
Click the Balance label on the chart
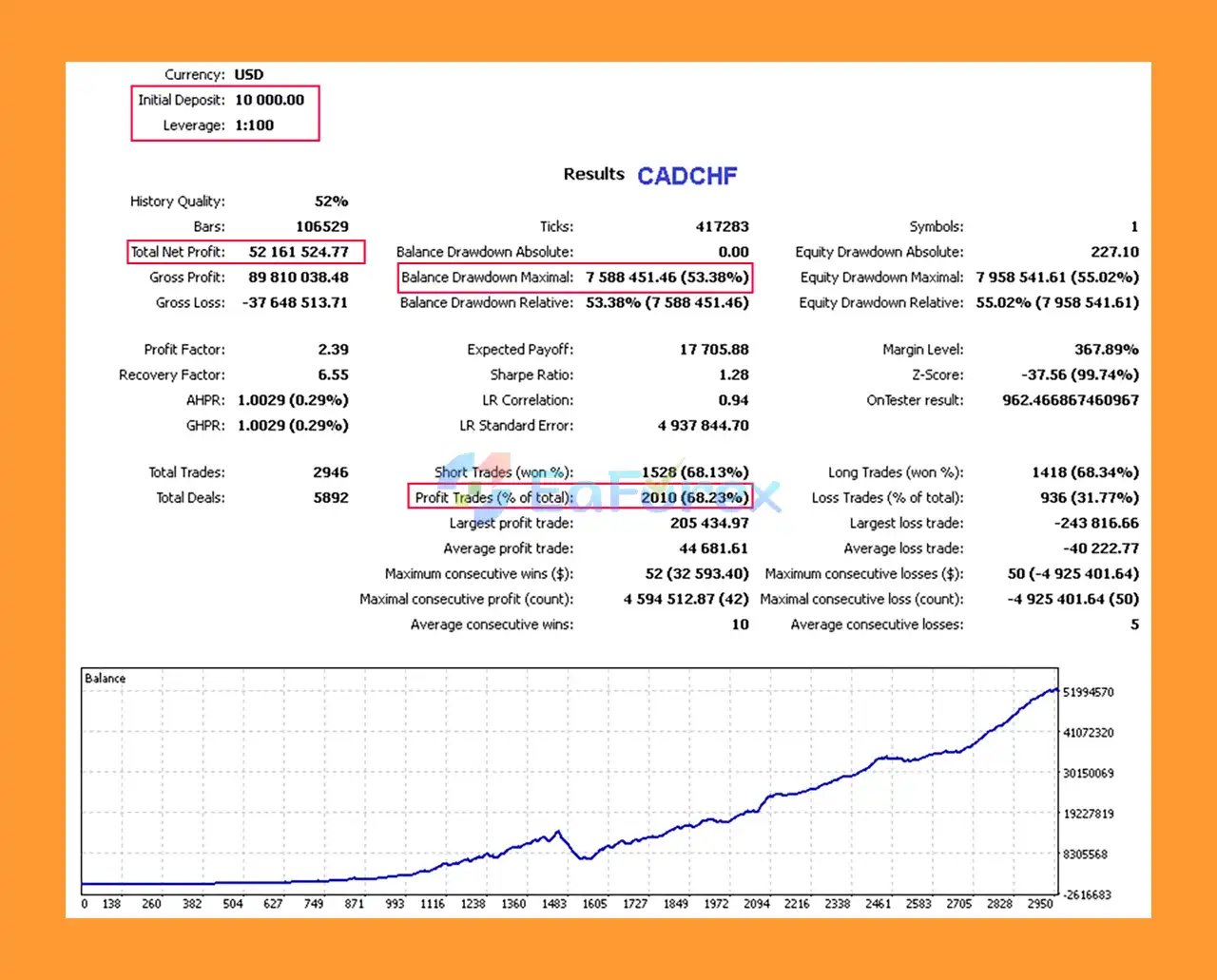coord(105,679)
